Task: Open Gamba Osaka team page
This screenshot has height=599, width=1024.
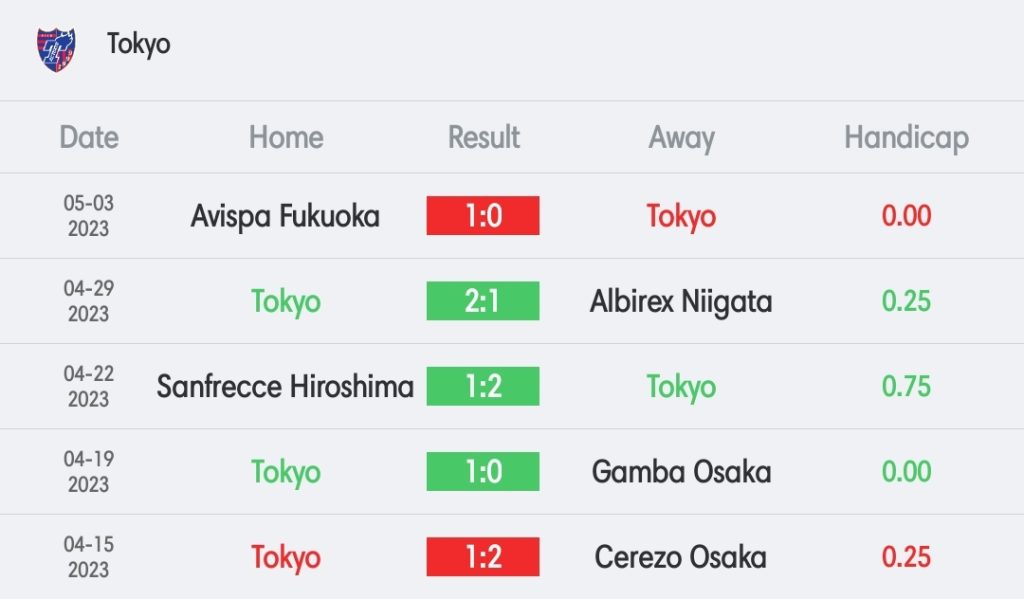Action: pos(681,471)
